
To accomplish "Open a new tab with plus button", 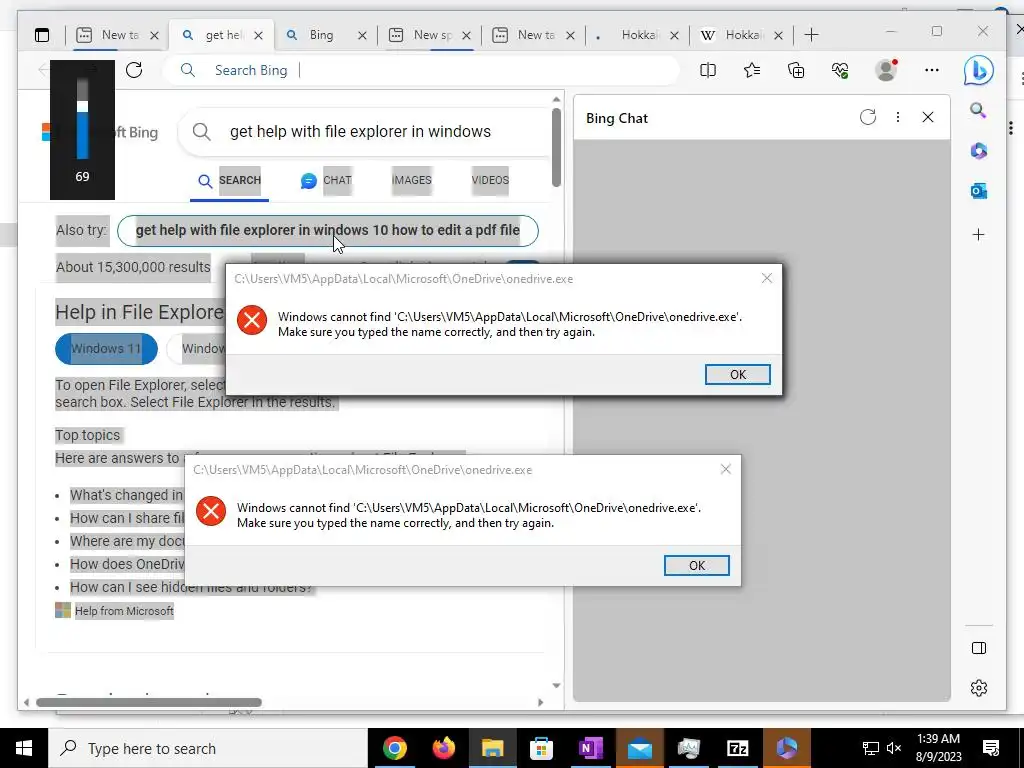I will [x=811, y=35].
